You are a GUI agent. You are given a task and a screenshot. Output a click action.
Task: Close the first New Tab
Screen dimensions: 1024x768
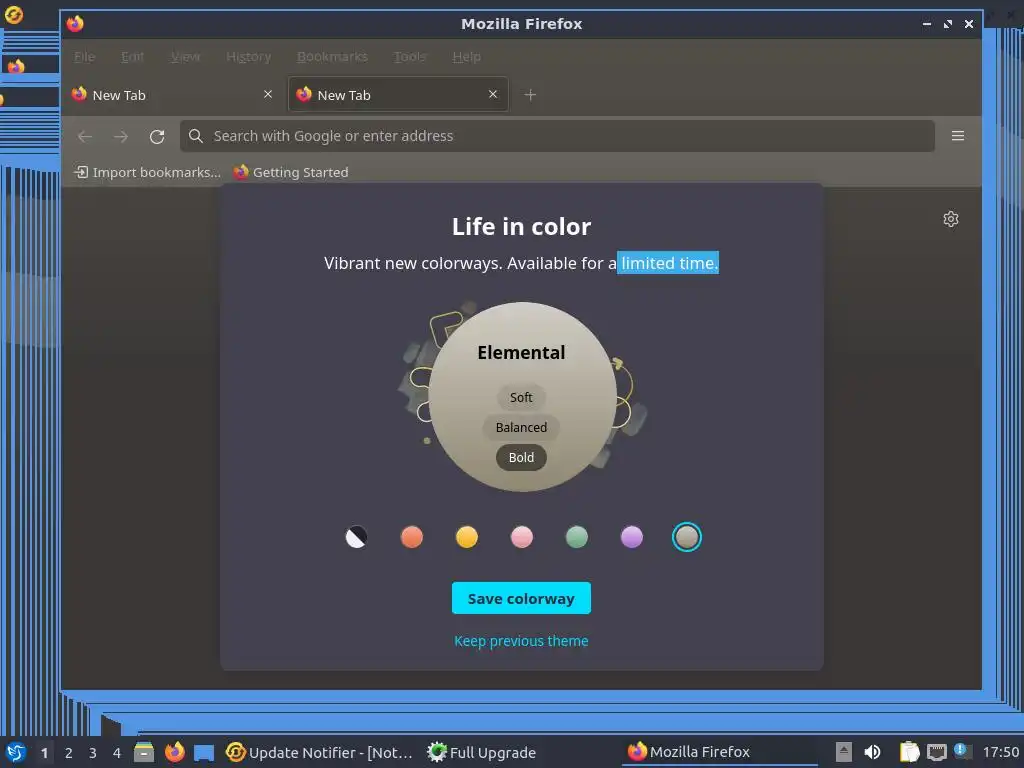tap(268, 95)
